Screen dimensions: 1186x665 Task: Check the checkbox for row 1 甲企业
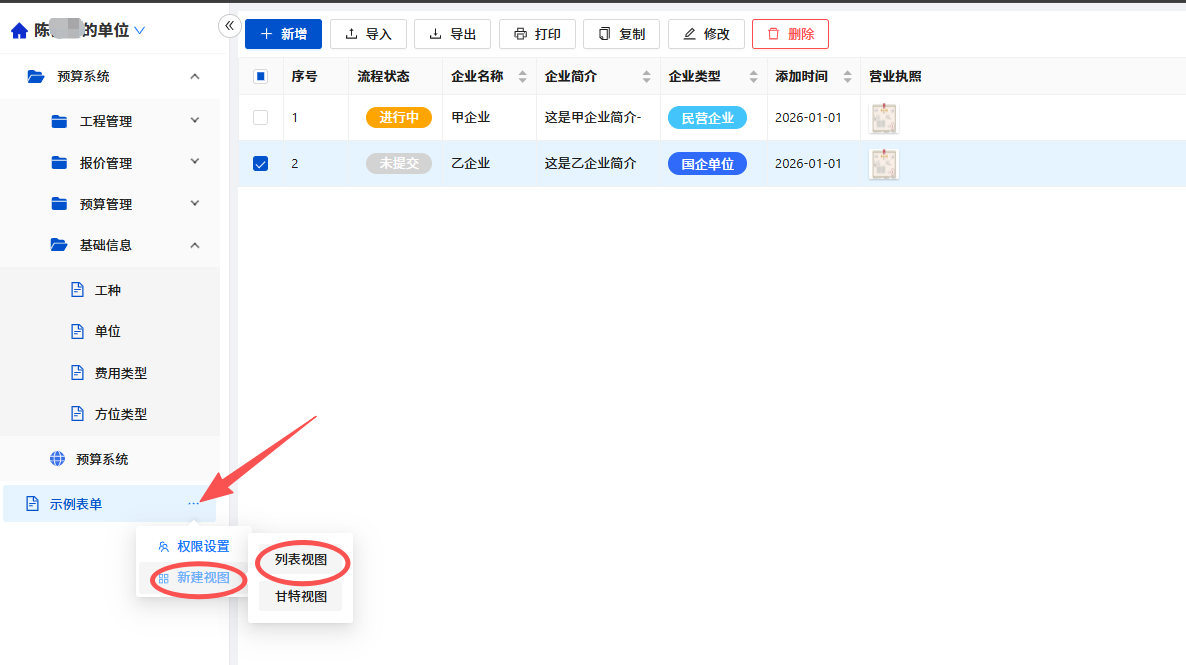click(260, 117)
